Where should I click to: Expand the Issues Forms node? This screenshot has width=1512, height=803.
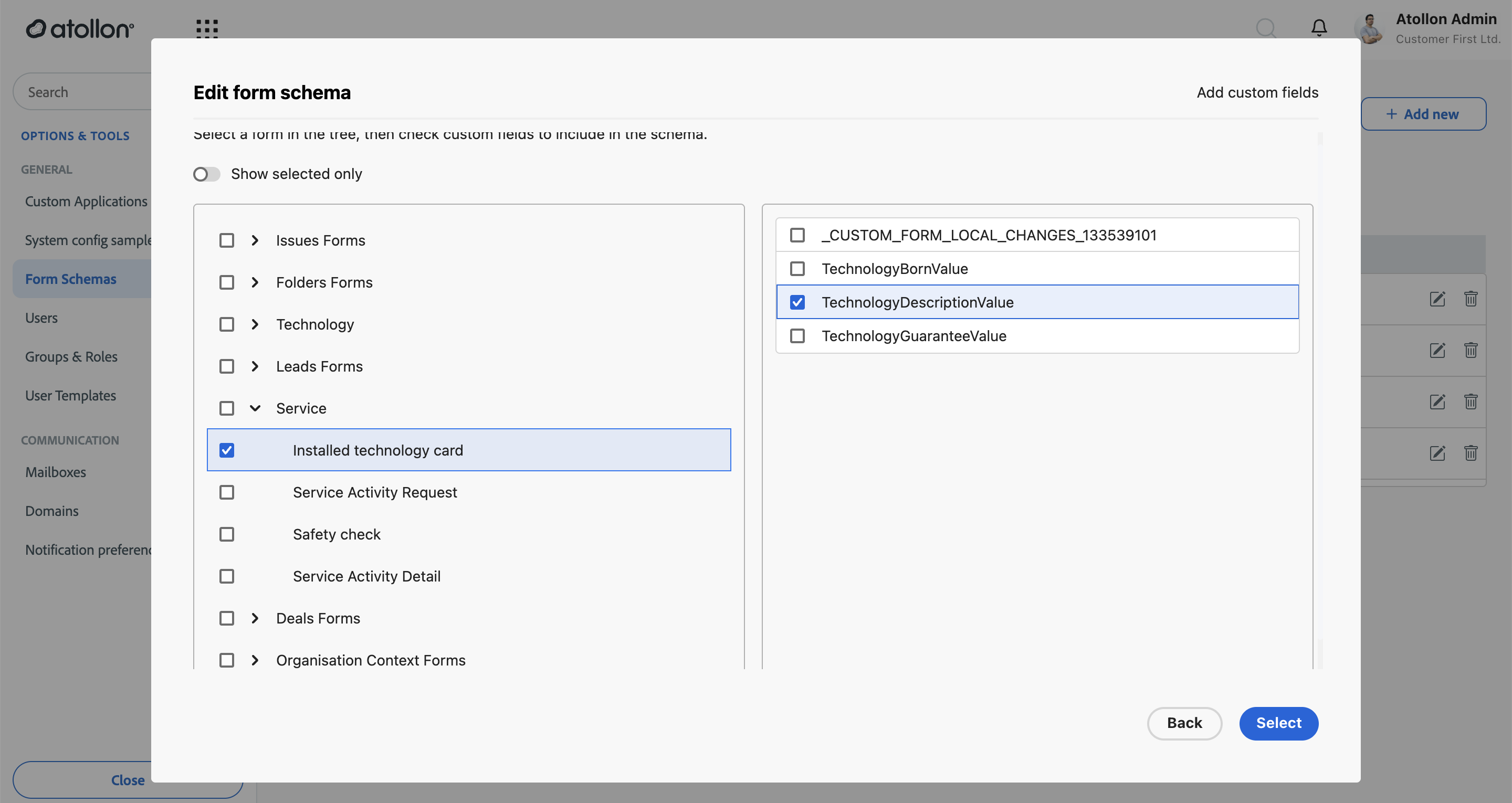click(x=255, y=241)
